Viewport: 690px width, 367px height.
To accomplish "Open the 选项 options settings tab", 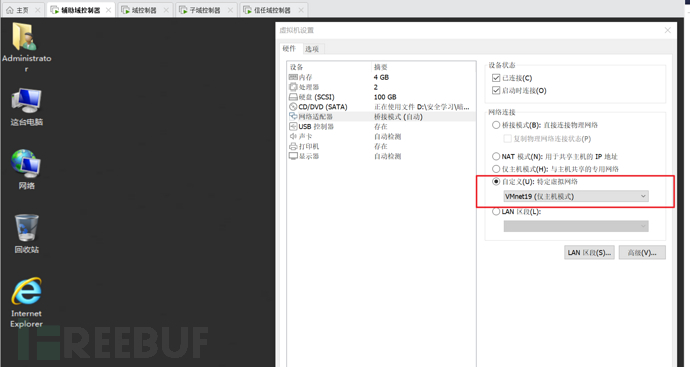I will pyautogui.click(x=312, y=49).
